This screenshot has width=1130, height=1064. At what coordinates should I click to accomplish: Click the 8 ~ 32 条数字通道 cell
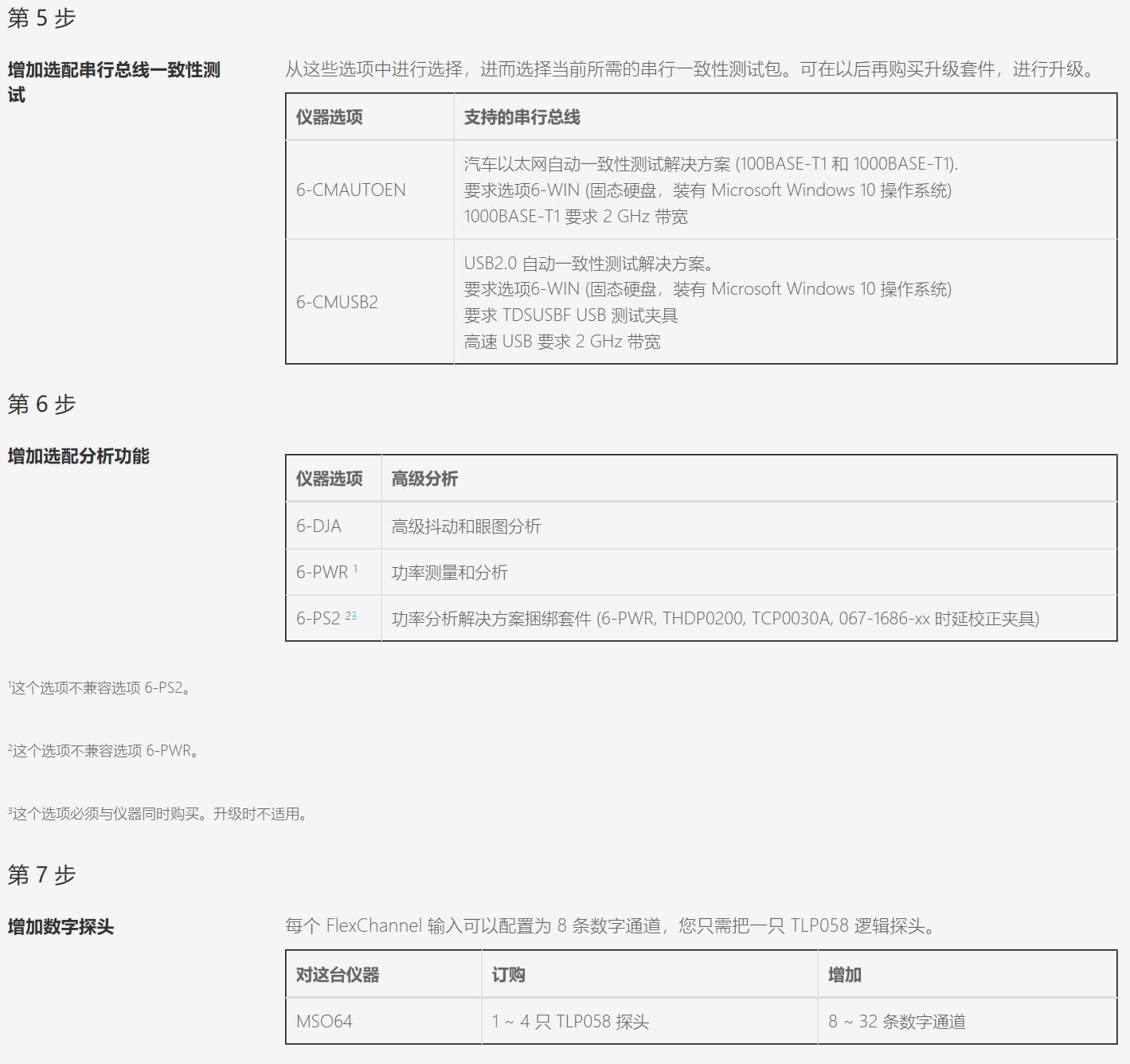[897, 1022]
